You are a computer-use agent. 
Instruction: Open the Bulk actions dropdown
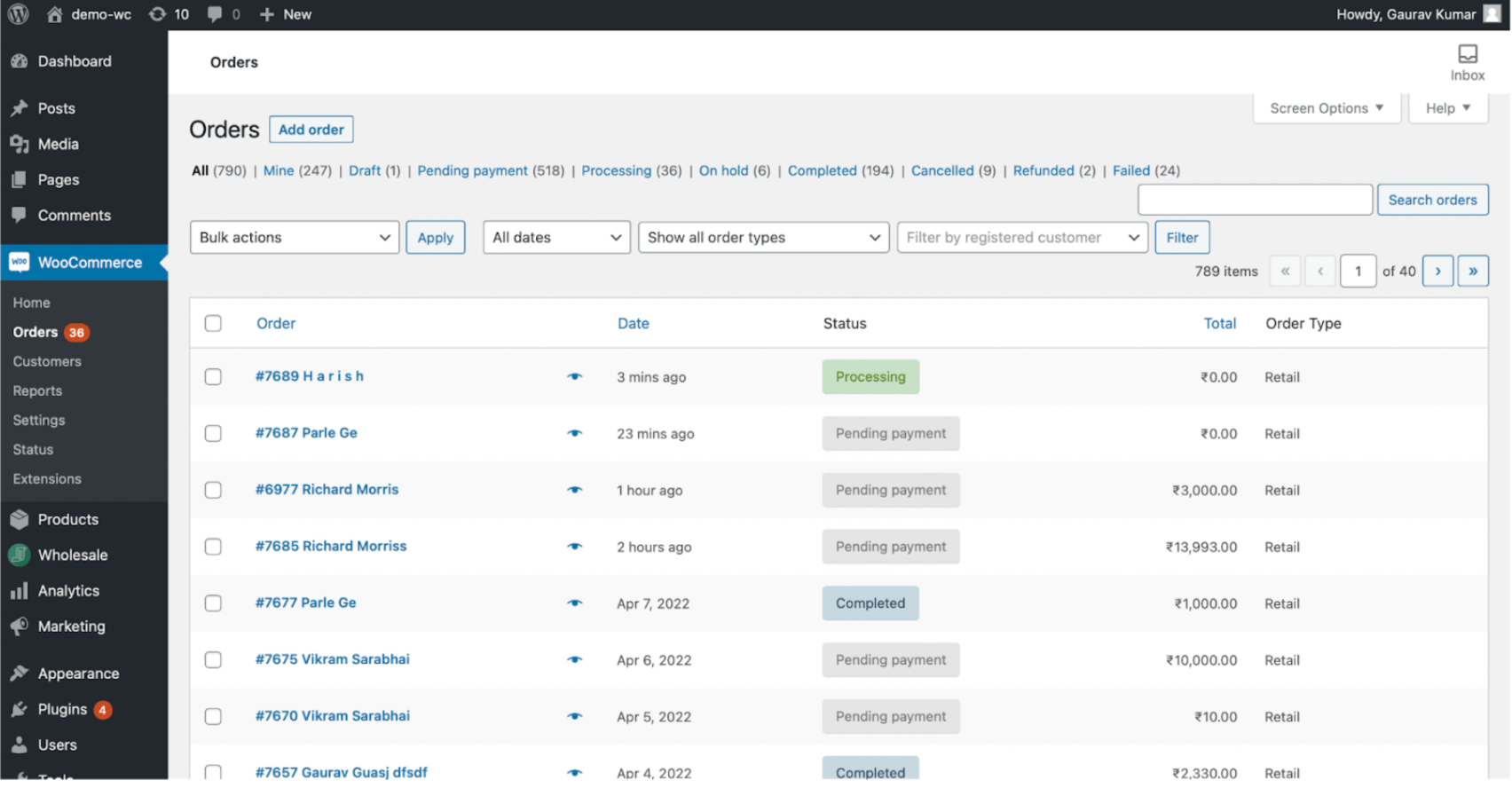click(x=295, y=237)
